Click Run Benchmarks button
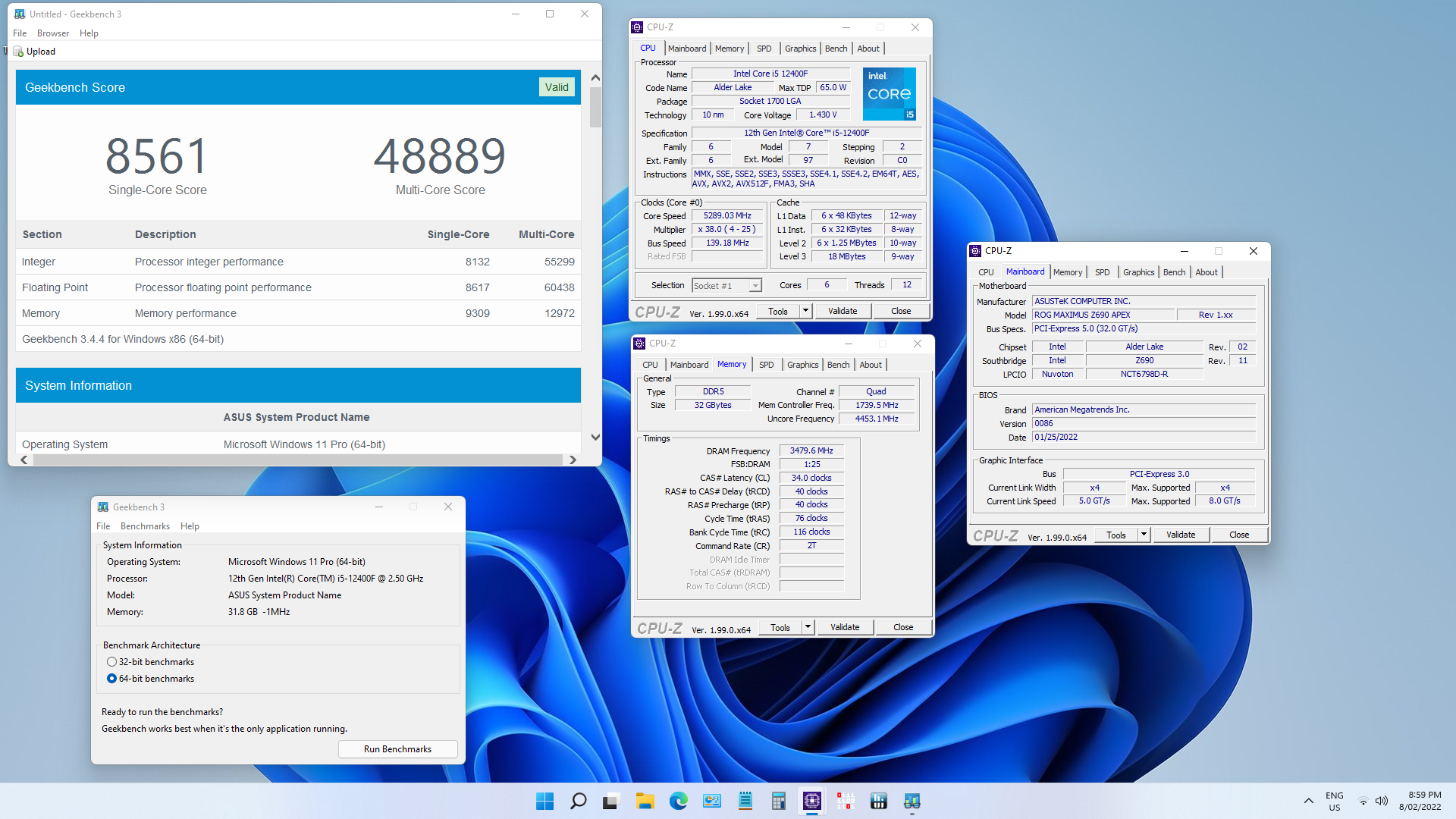 pos(397,748)
